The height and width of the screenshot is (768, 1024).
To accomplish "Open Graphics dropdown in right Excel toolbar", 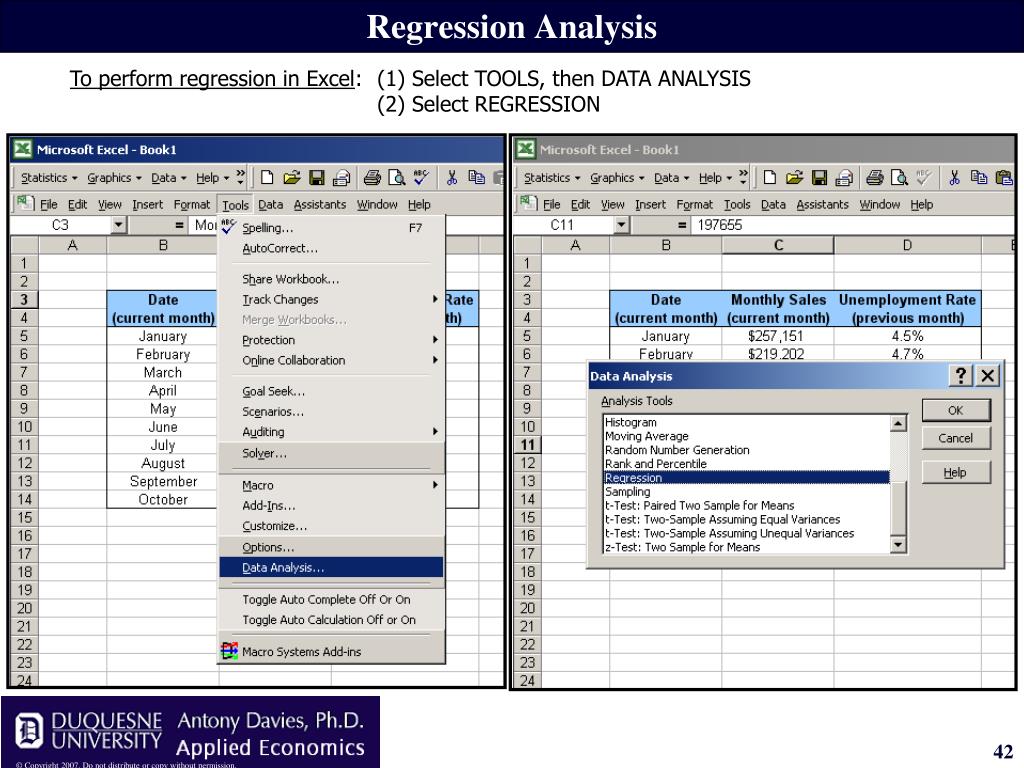I will click(617, 178).
